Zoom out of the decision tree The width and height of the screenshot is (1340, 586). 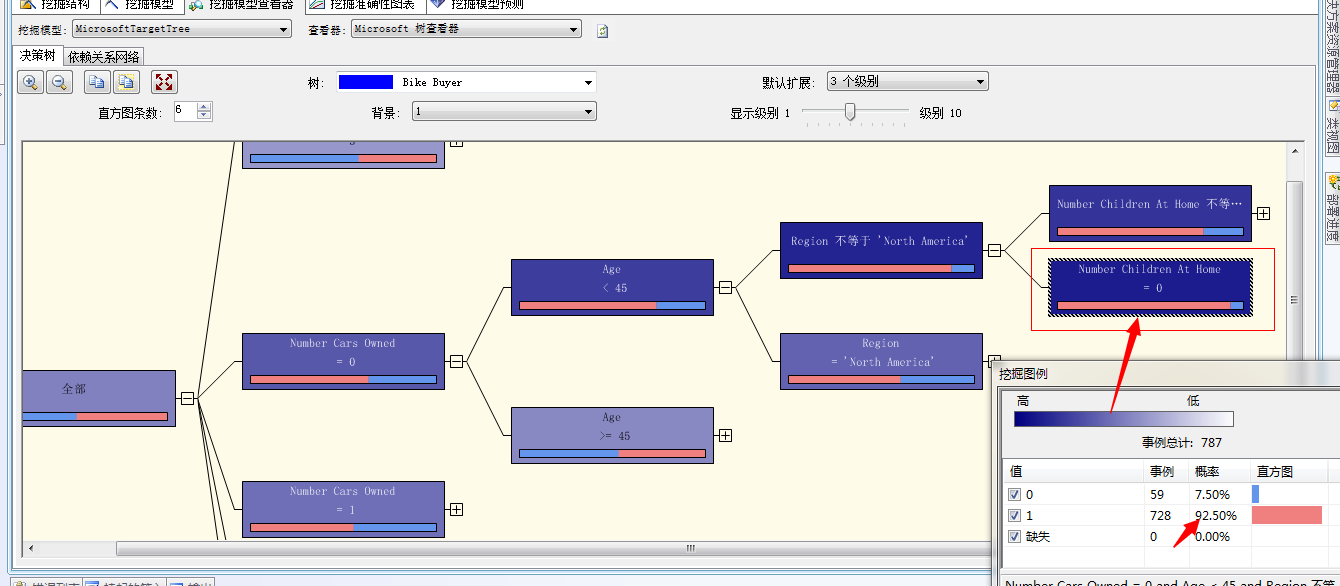pyautogui.click(x=59, y=83)
